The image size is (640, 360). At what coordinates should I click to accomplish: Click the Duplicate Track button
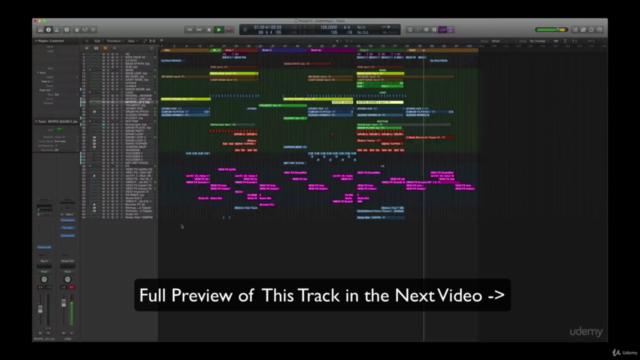coord(96,48)
